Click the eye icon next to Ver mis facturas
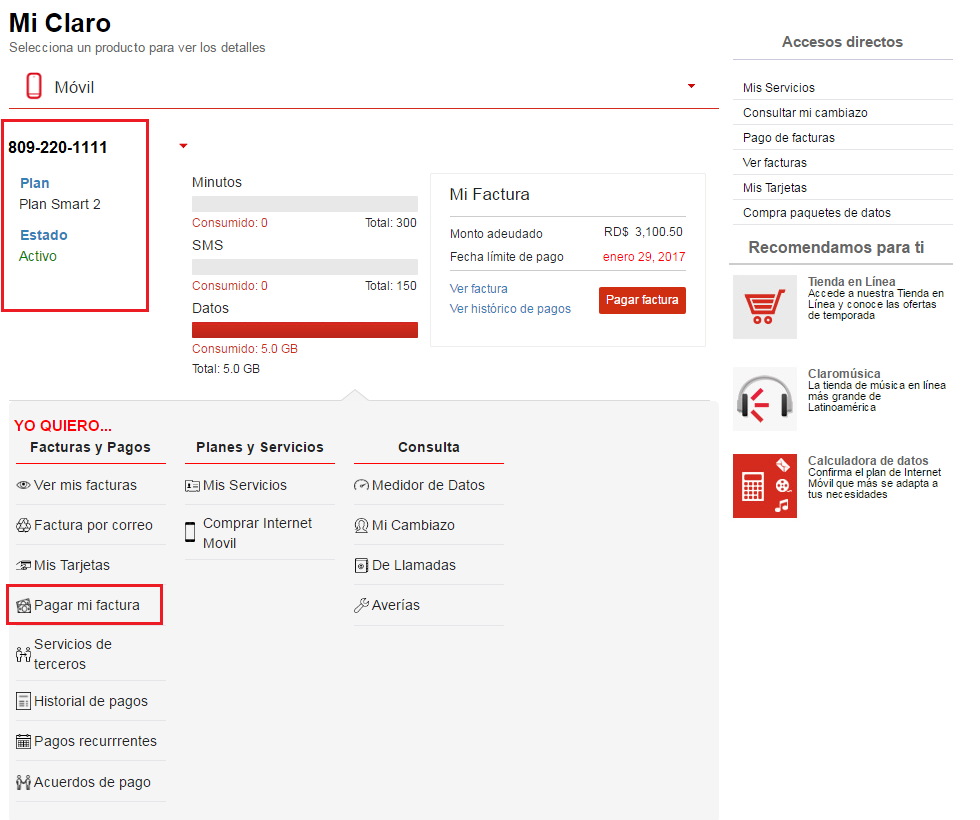Viewport: 980px width, 820px height. (x=23, y=485)
